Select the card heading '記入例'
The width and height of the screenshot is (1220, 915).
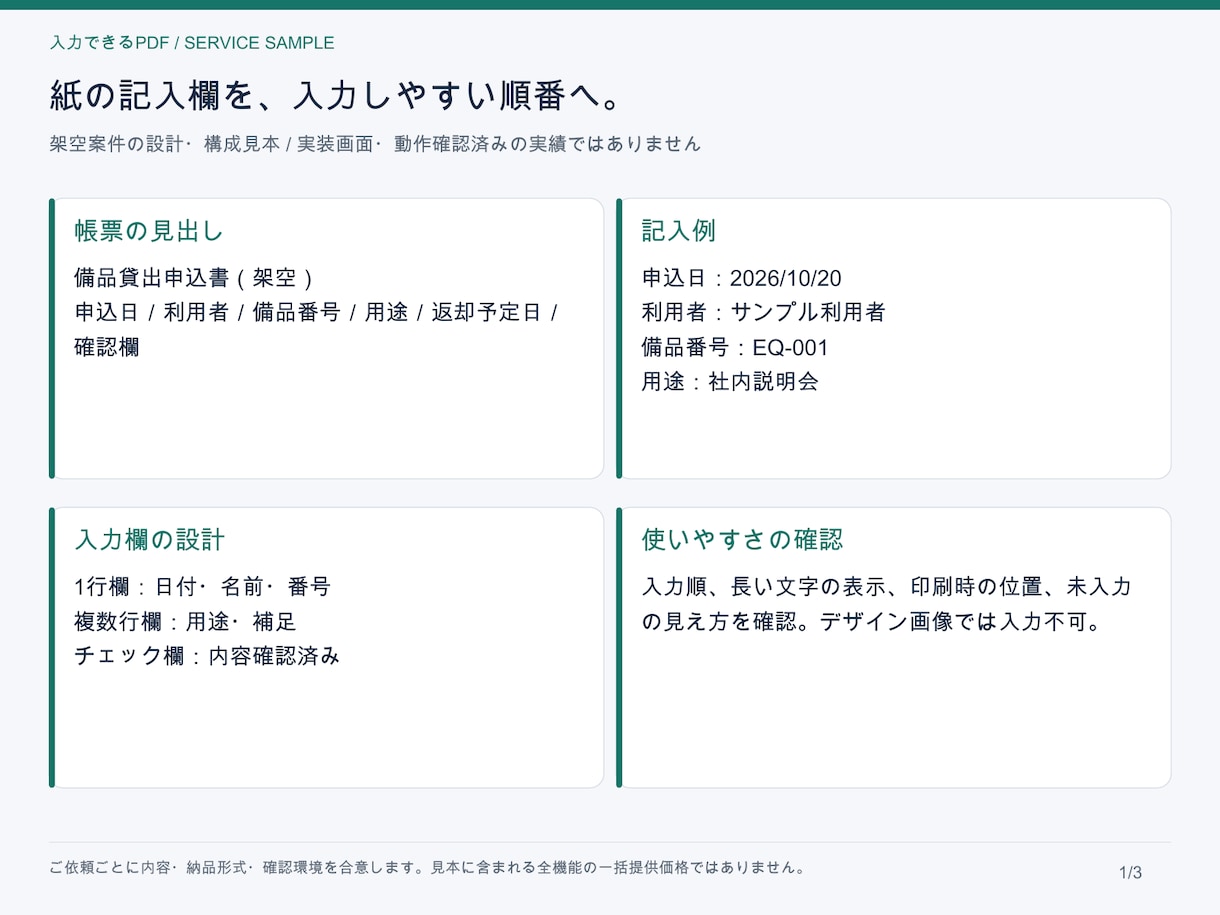679,231
